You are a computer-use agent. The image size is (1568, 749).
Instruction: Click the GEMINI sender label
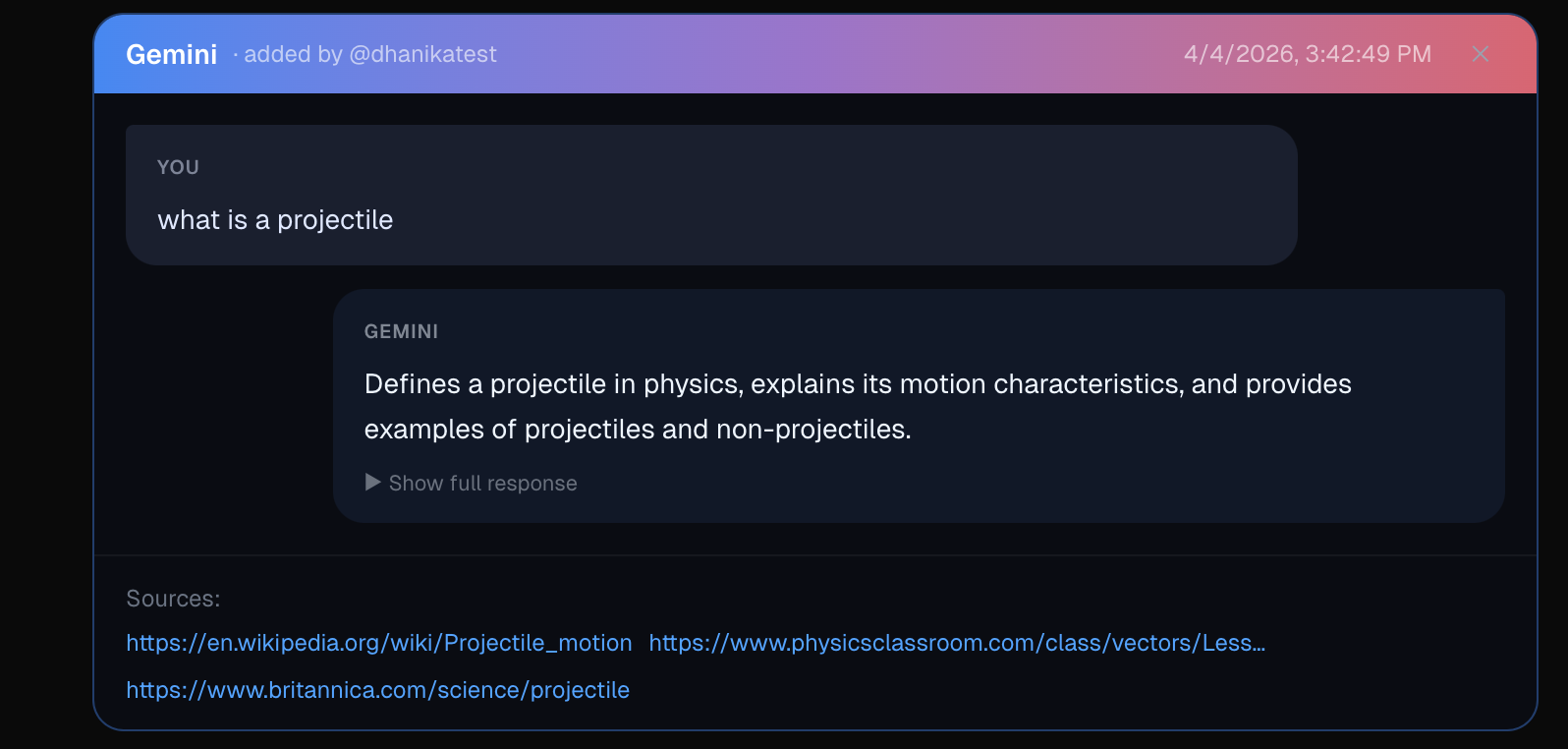point(401,332)
